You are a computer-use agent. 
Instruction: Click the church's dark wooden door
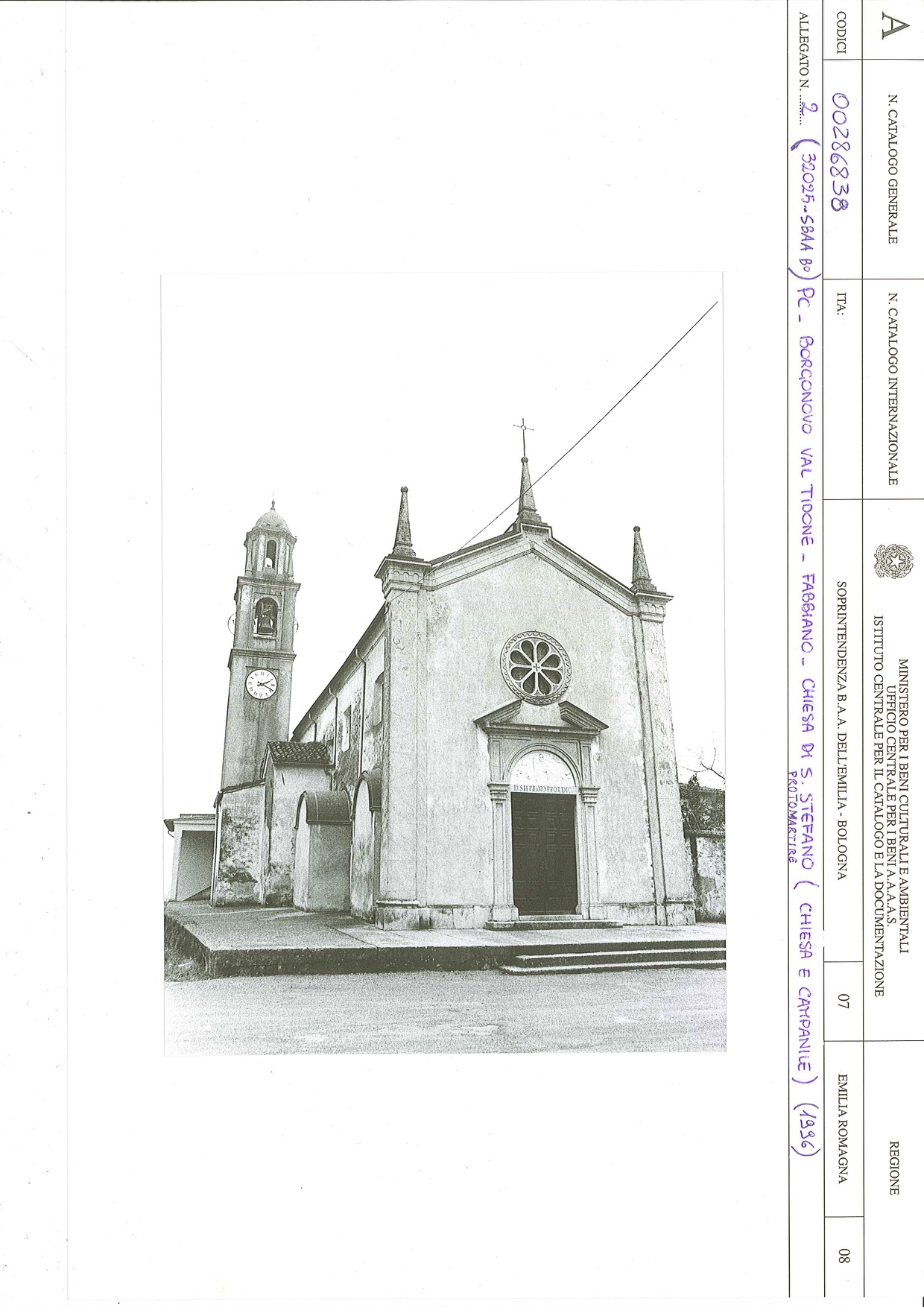544,853
